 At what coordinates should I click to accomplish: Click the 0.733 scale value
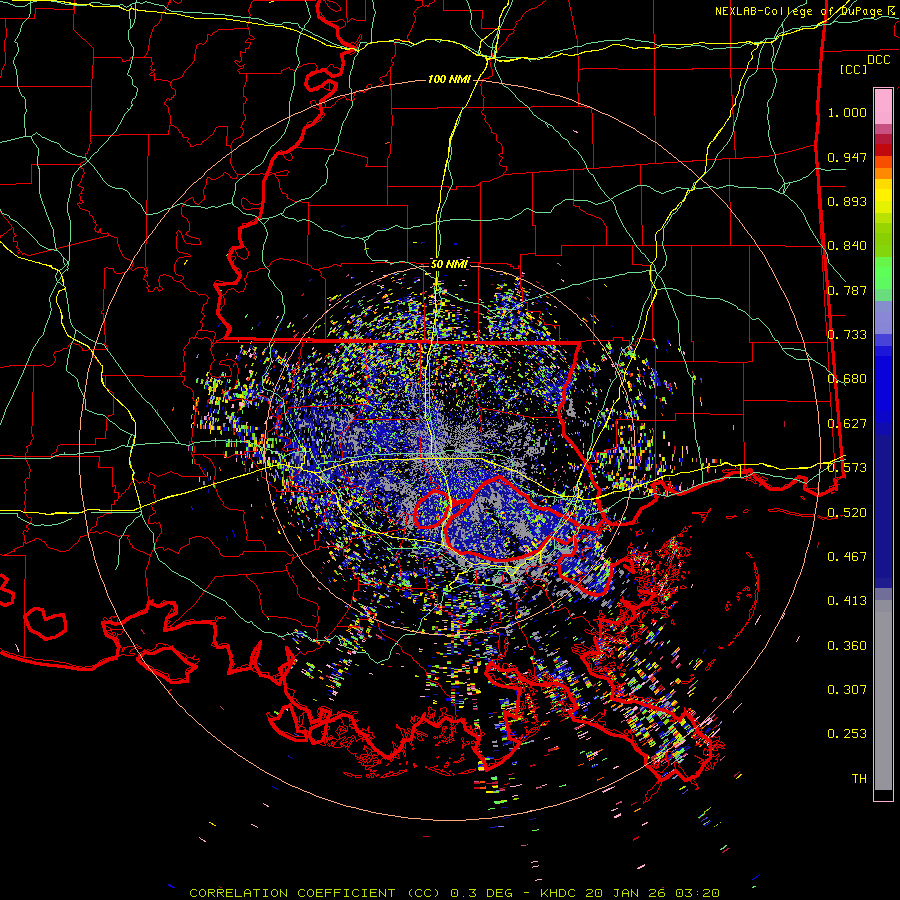click(x=847, y=335)
